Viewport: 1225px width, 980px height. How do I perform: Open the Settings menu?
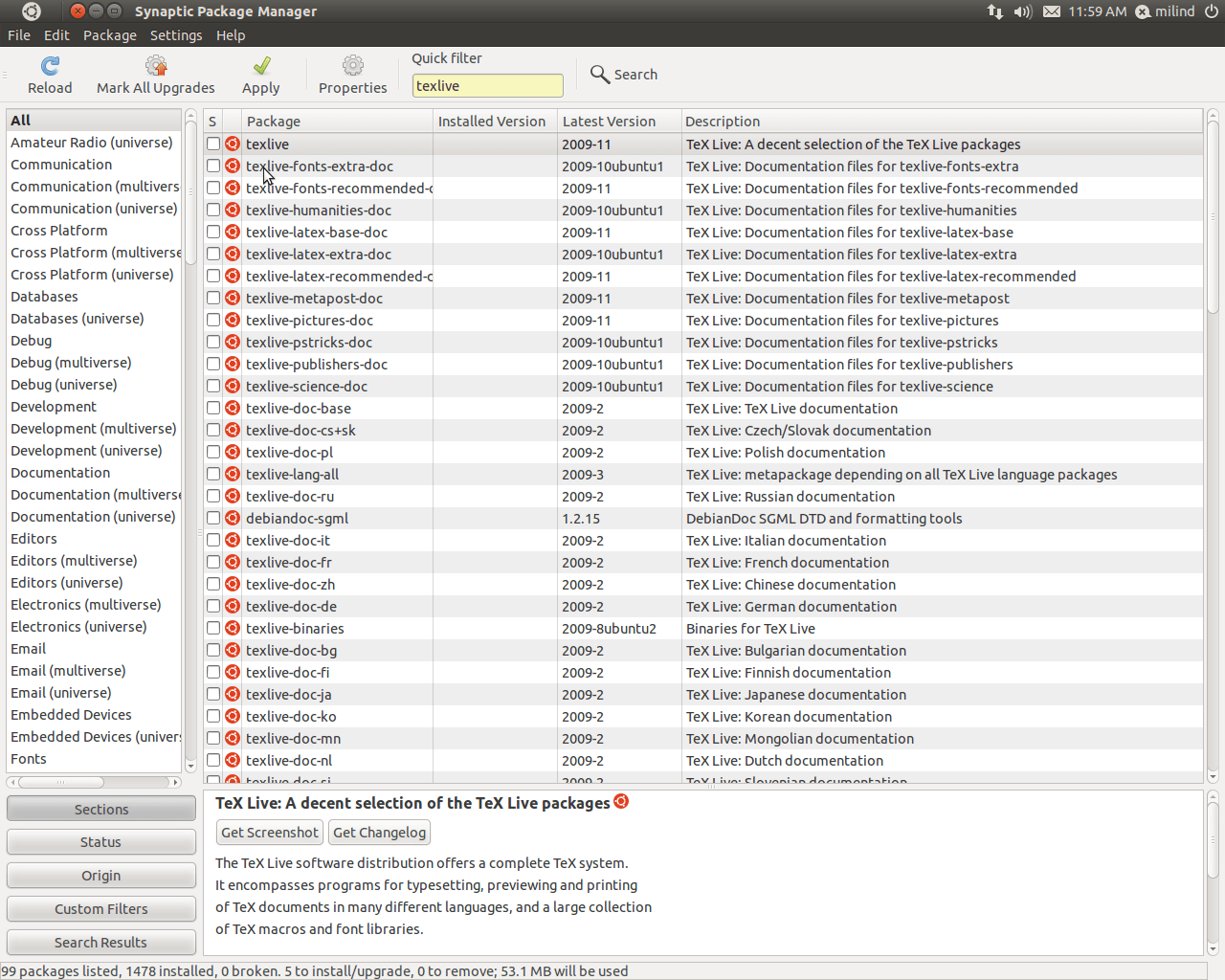176,34
